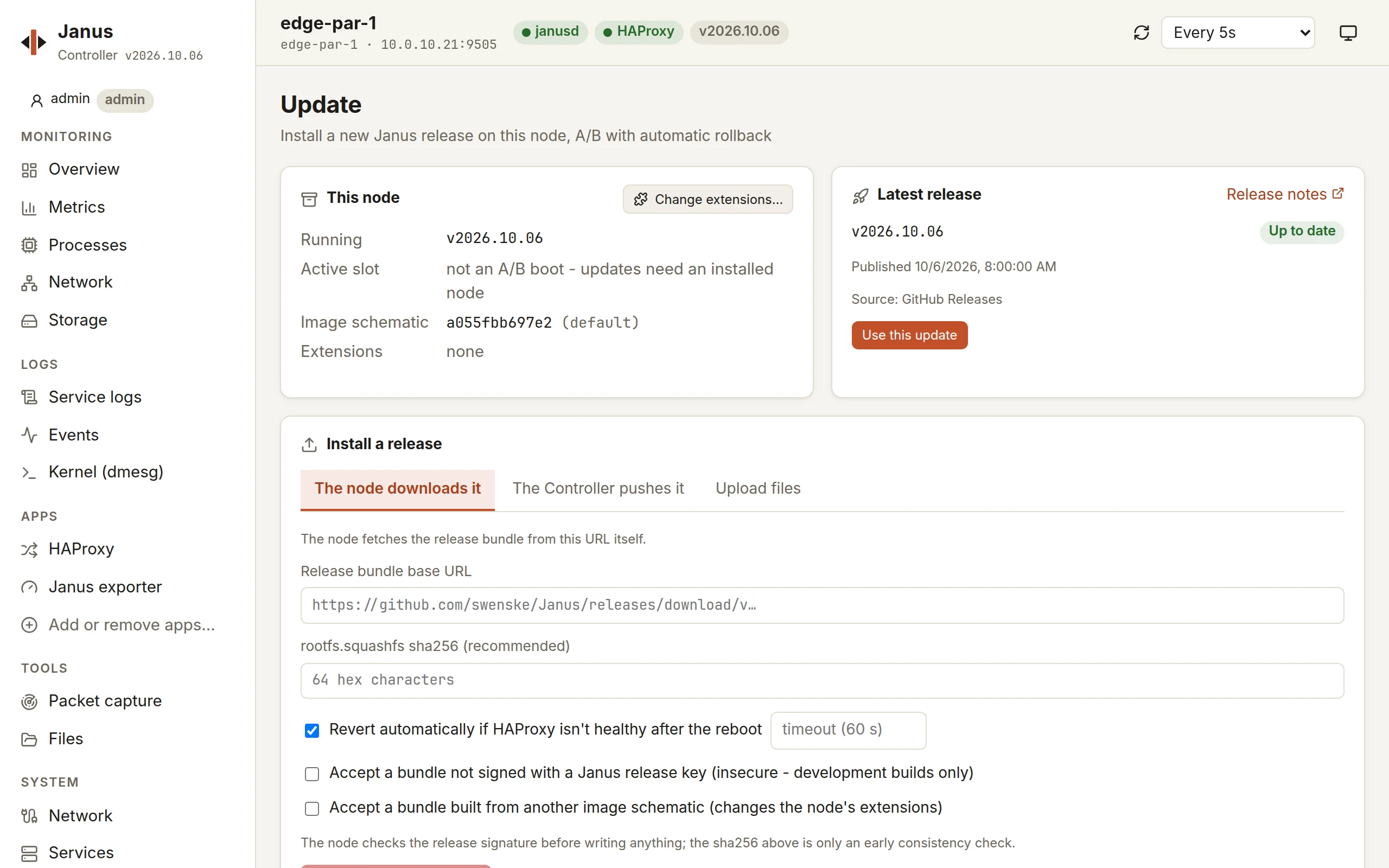Open the Release notes link
Viewport: 1389px width, 868px height.
coord(1284,194)
